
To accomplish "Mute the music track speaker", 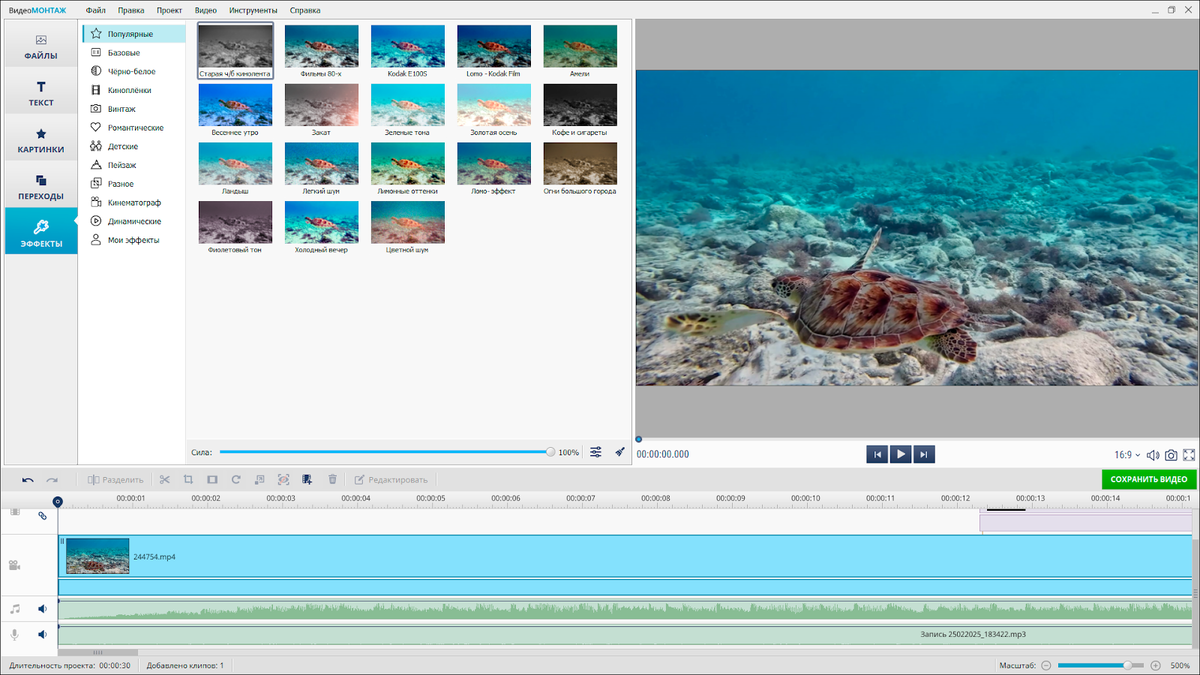I will coord(43,608).
